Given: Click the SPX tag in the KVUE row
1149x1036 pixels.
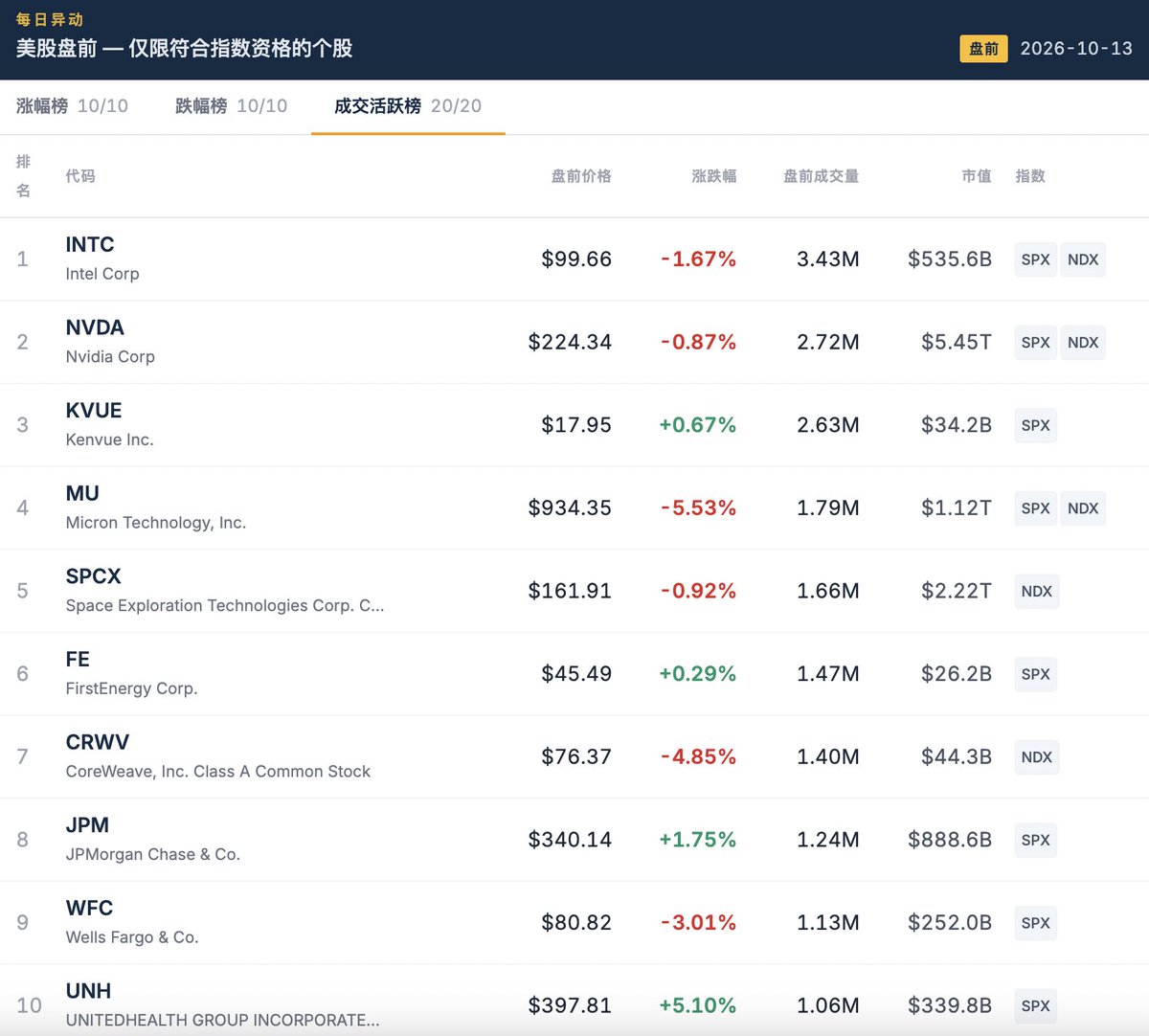Looking at the screenshot, I should 1036,425.
